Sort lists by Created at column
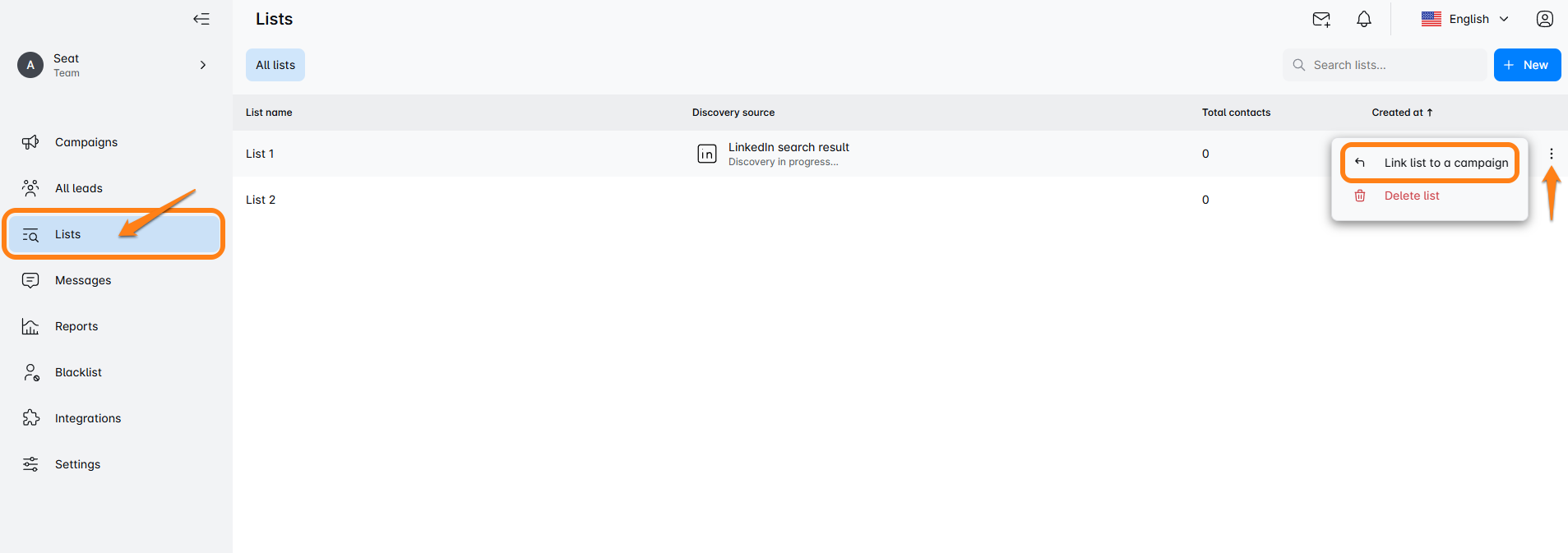The width and height of the screenshot is (1568, 553). pyautogui.click(x=1401, y=113)
